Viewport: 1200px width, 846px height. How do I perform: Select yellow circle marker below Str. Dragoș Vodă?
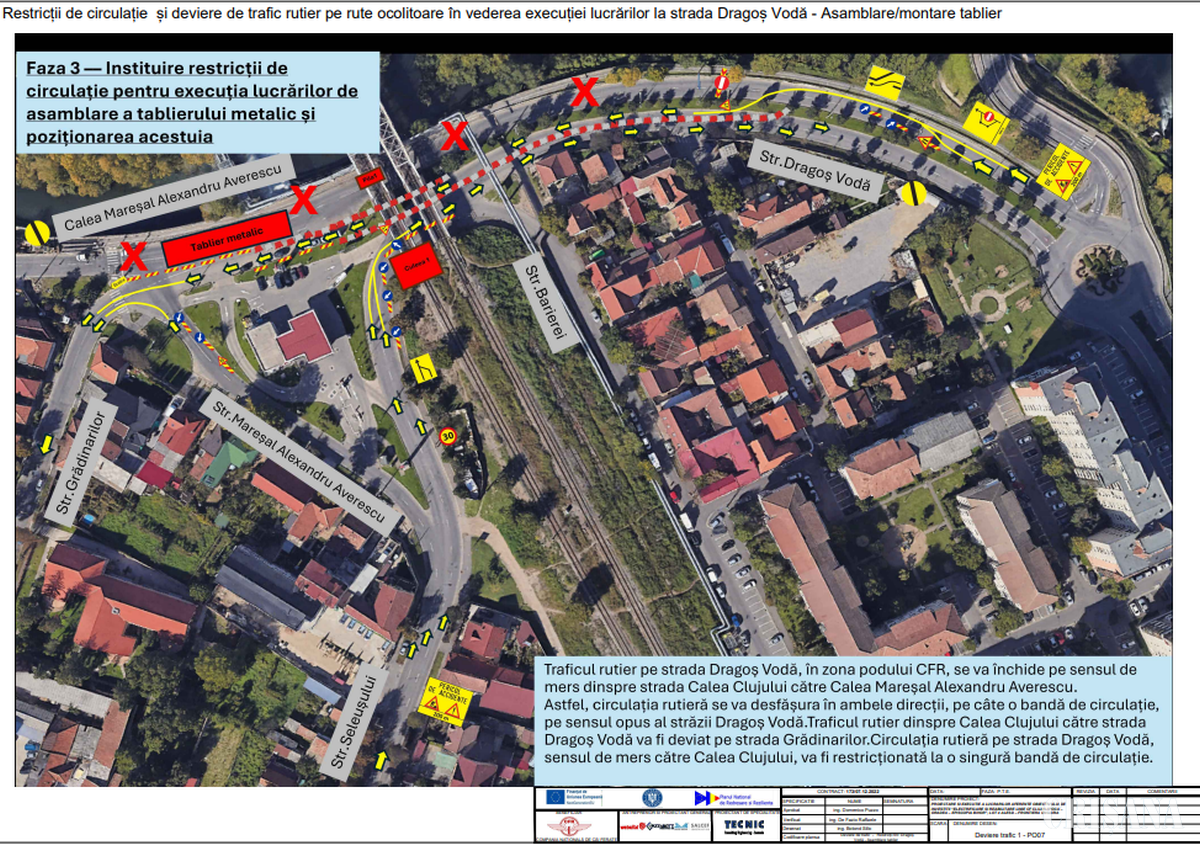point(913,193)
